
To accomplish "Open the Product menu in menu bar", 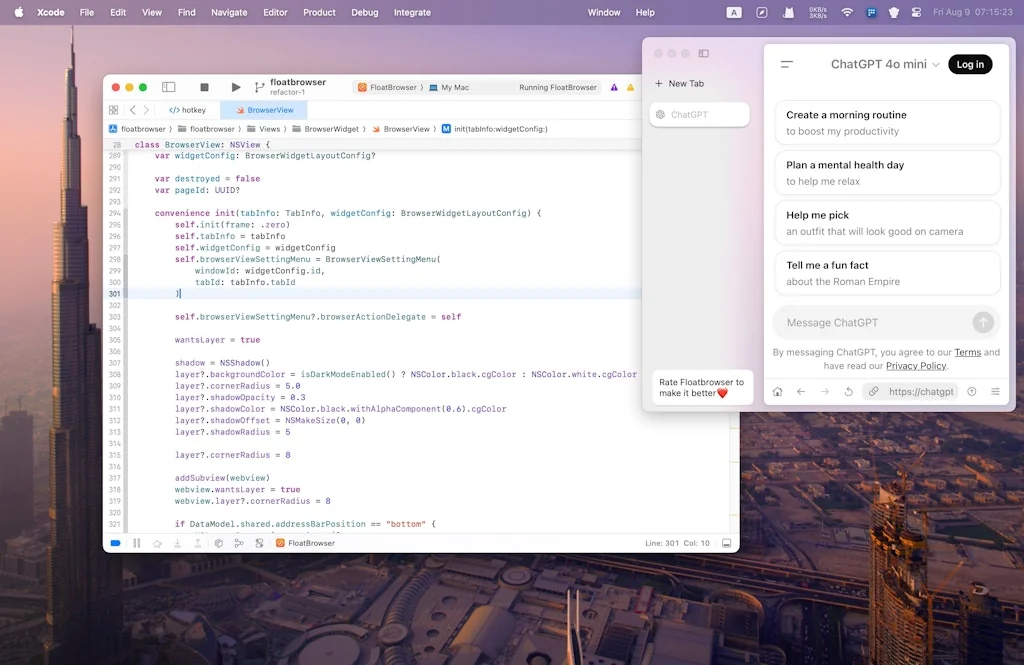I will click(x=319, y=12).
